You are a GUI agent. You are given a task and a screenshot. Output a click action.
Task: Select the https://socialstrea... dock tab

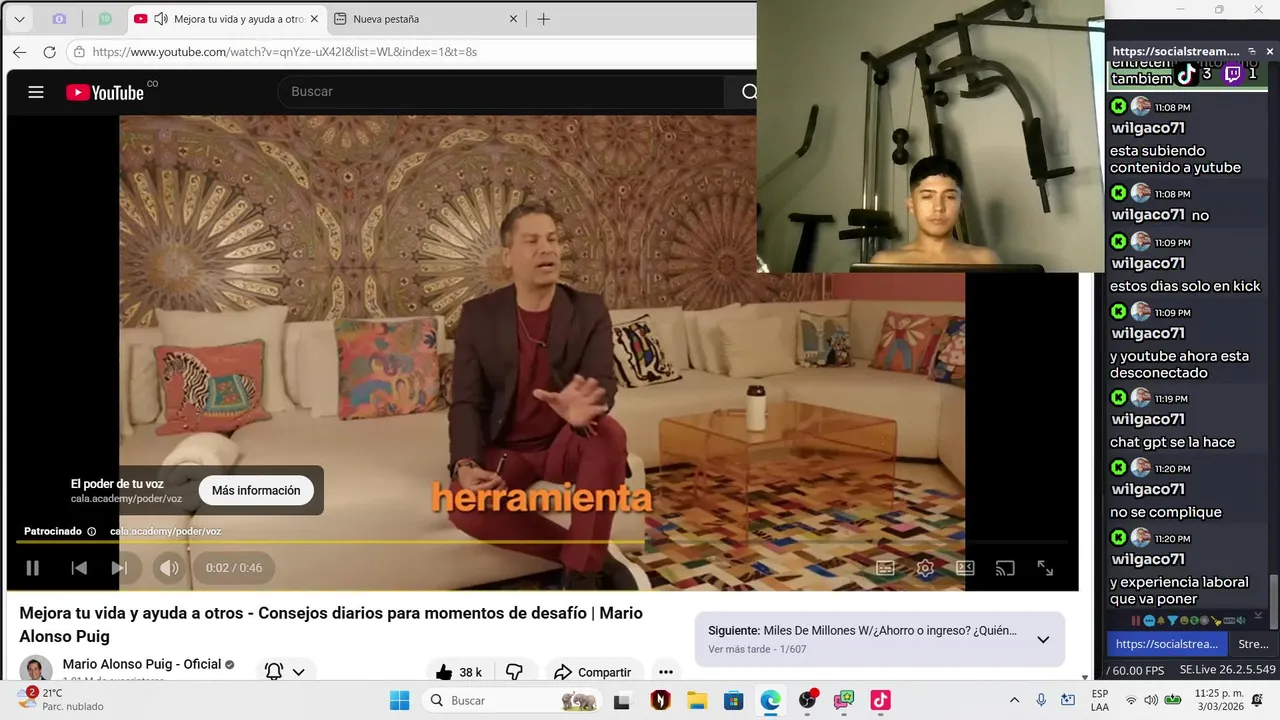1167,644
